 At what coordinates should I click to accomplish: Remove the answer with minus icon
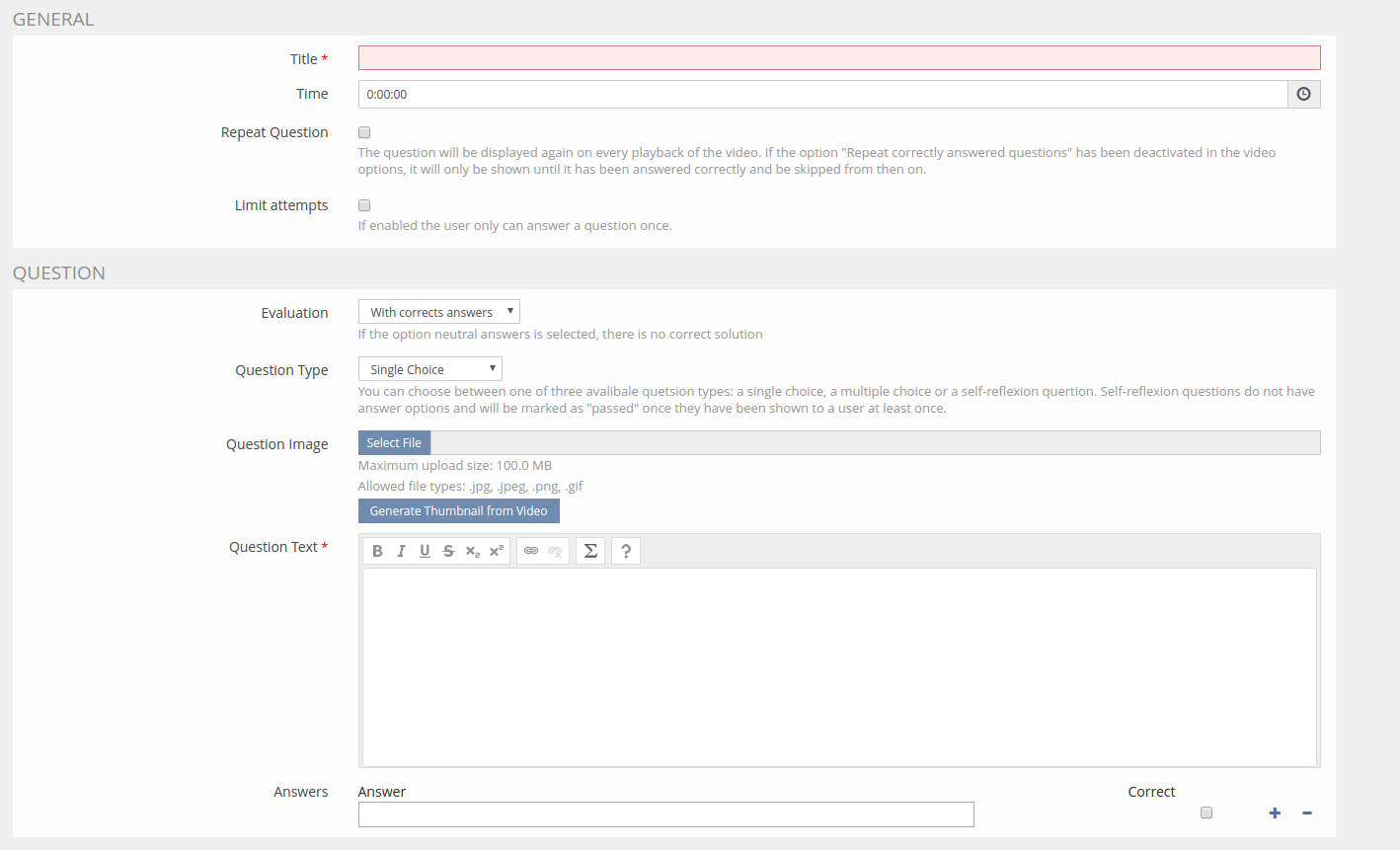(1307, 812)
